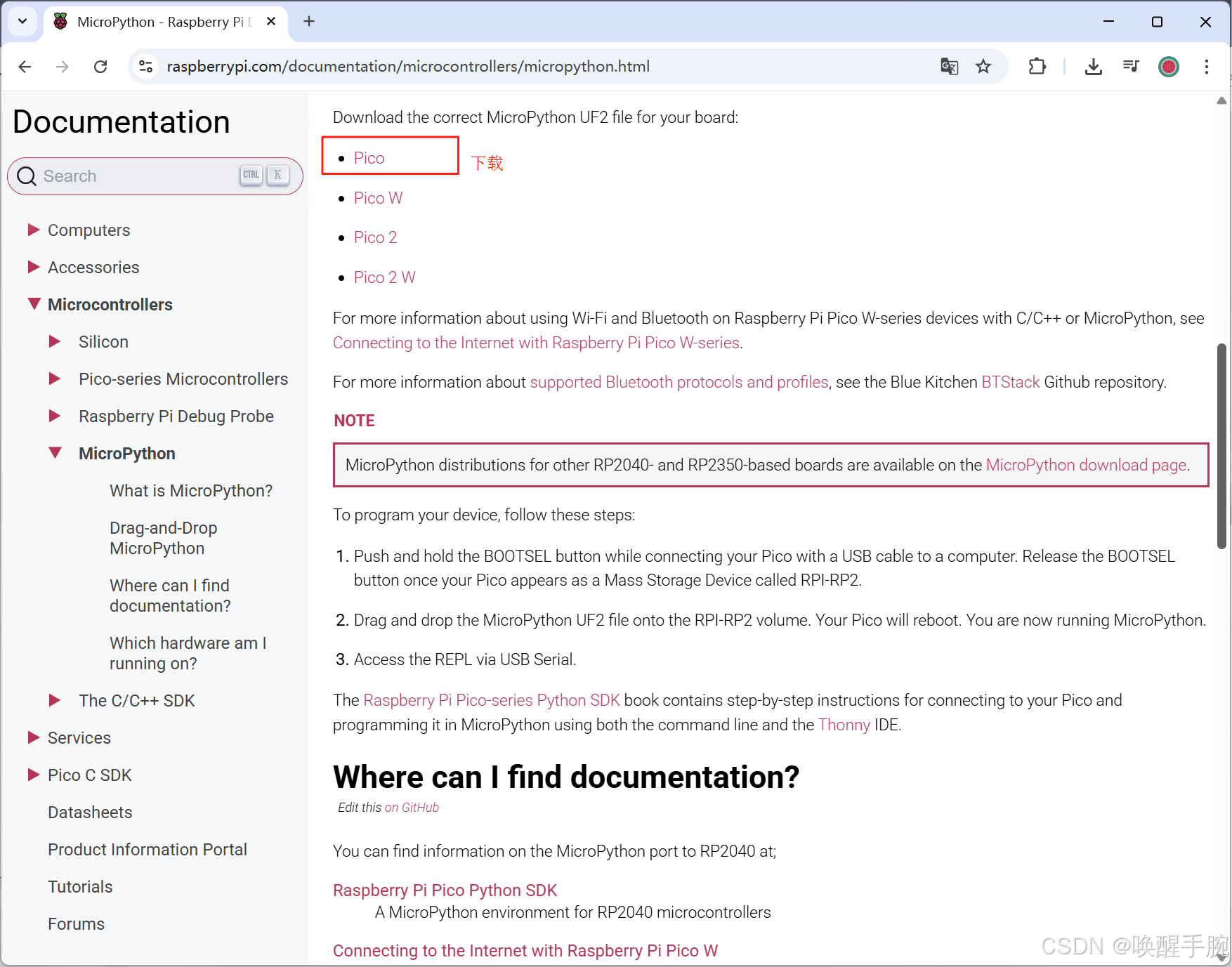Open What is MicroPython? sidebar item
The image size is (1232, 967).
pos(191,491)
